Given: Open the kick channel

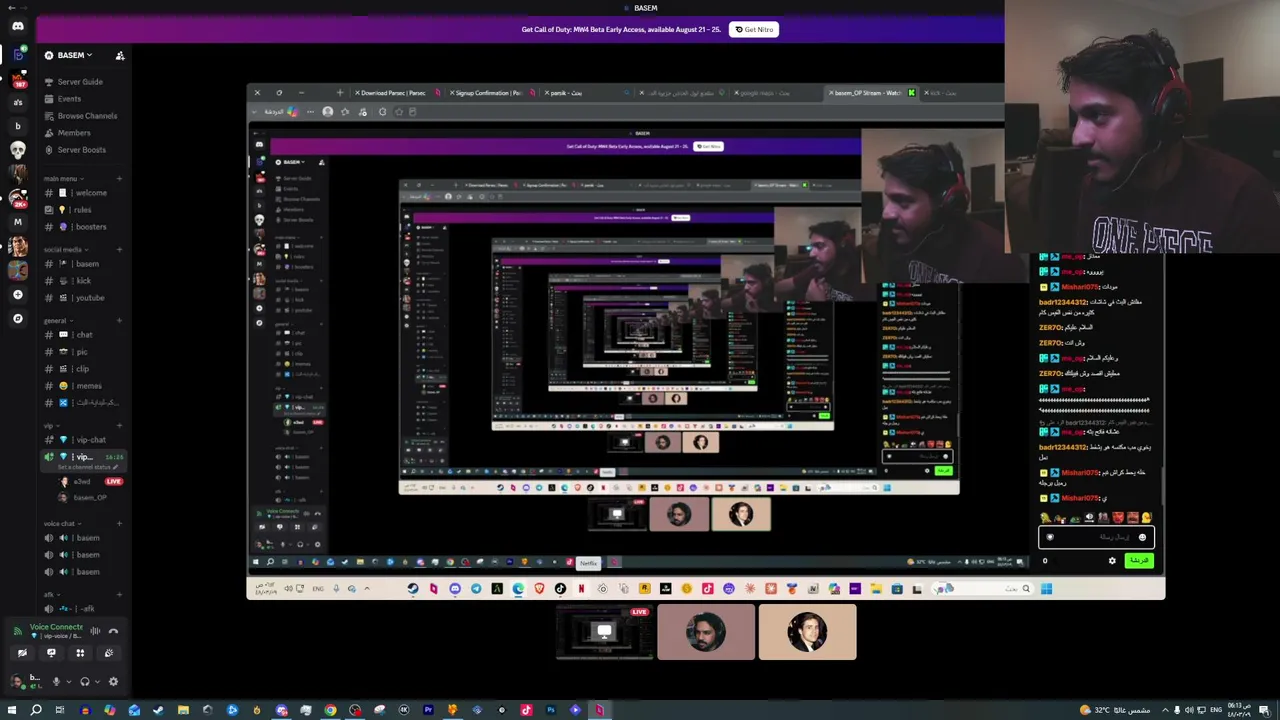Looking at the screenshot, I should pyautogui.click(x=84, y=281).
